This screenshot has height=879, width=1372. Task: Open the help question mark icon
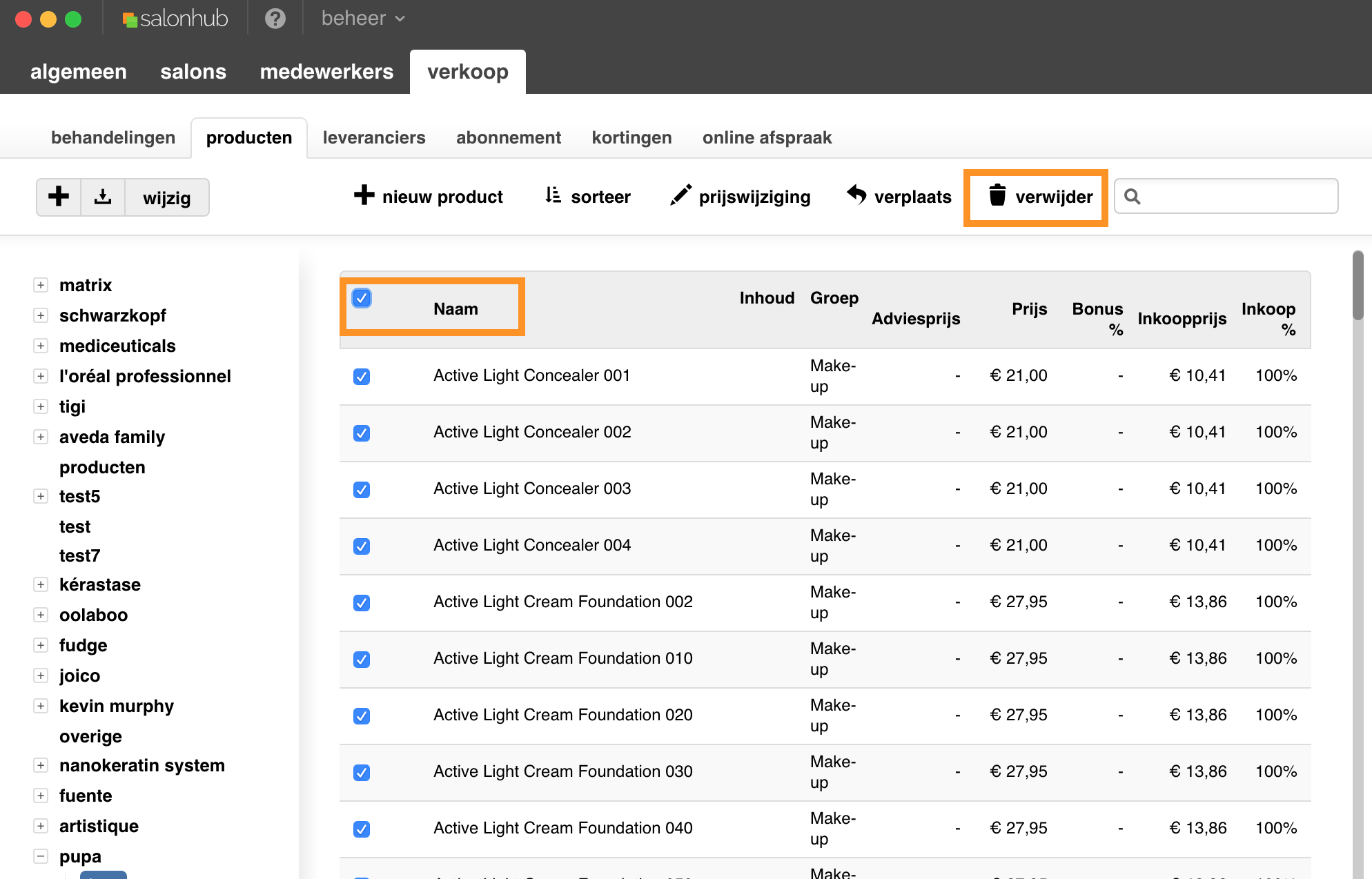pyautogui.click(x=275, y=19)
